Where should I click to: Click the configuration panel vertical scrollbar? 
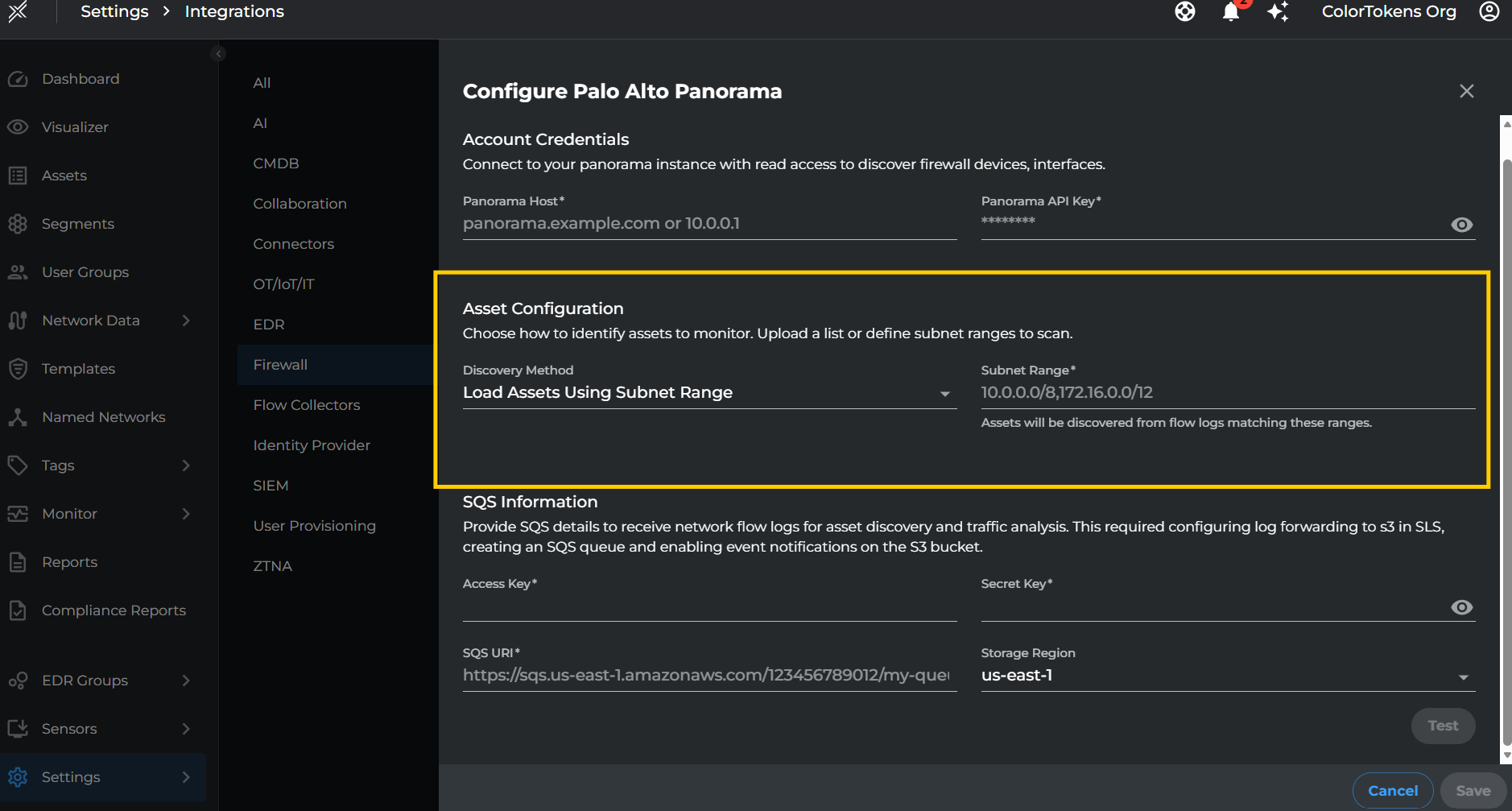[1506, 451]
